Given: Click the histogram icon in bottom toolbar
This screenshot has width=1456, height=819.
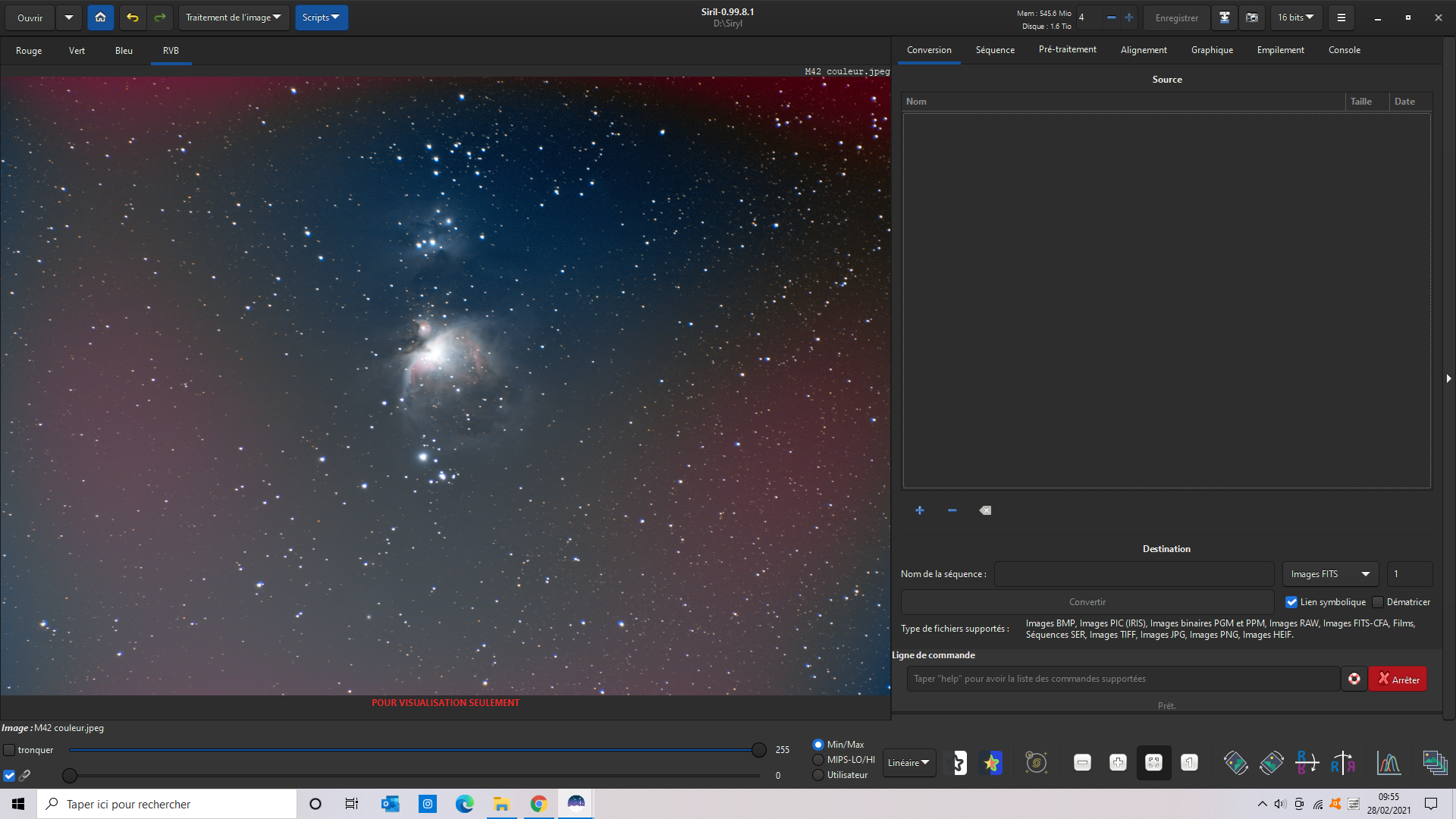Looking at the screenshot, I should pyautogui.click(x=1388, y=763).
